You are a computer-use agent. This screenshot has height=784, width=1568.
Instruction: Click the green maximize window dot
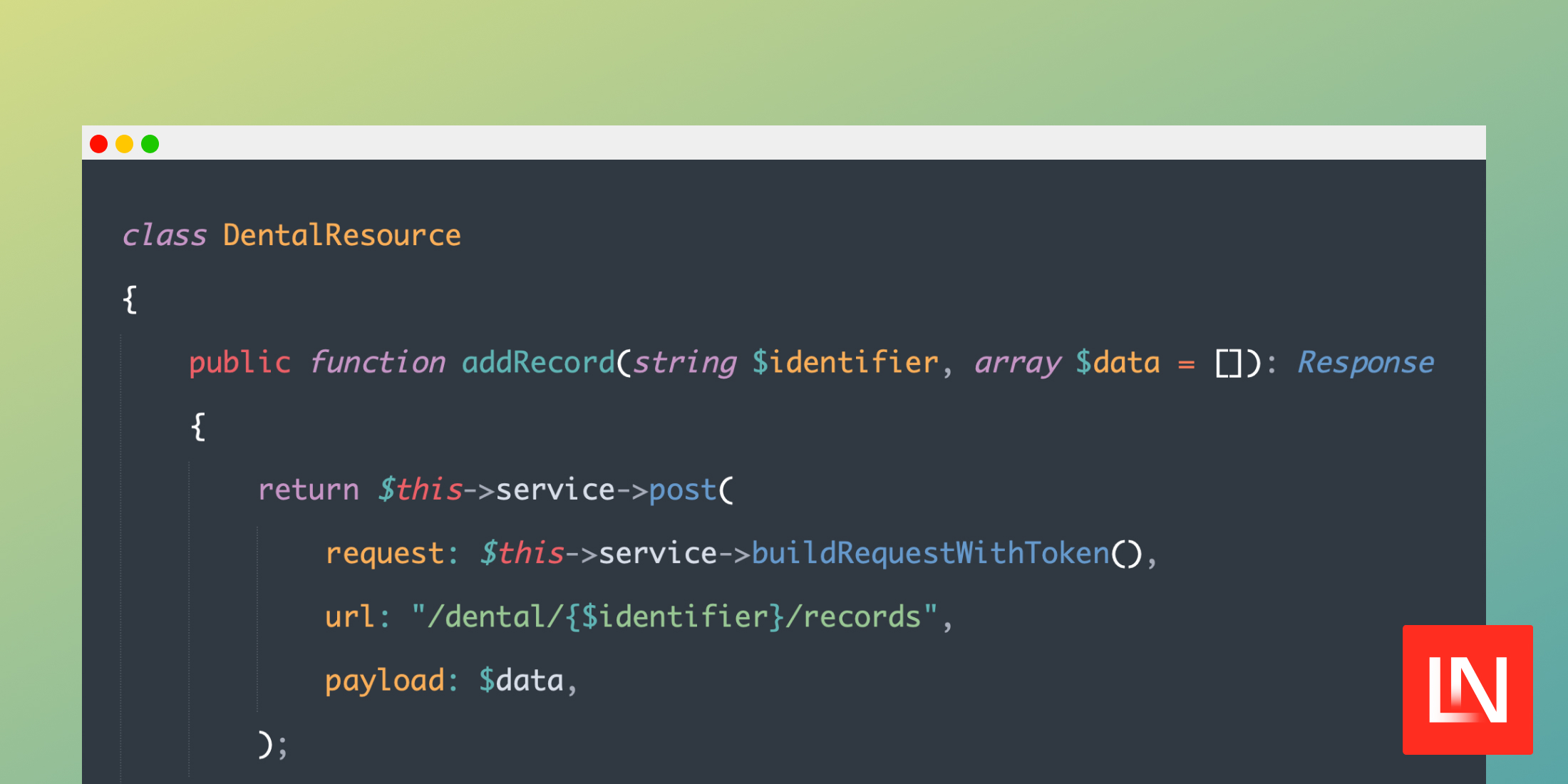click(x=150, y=144)
